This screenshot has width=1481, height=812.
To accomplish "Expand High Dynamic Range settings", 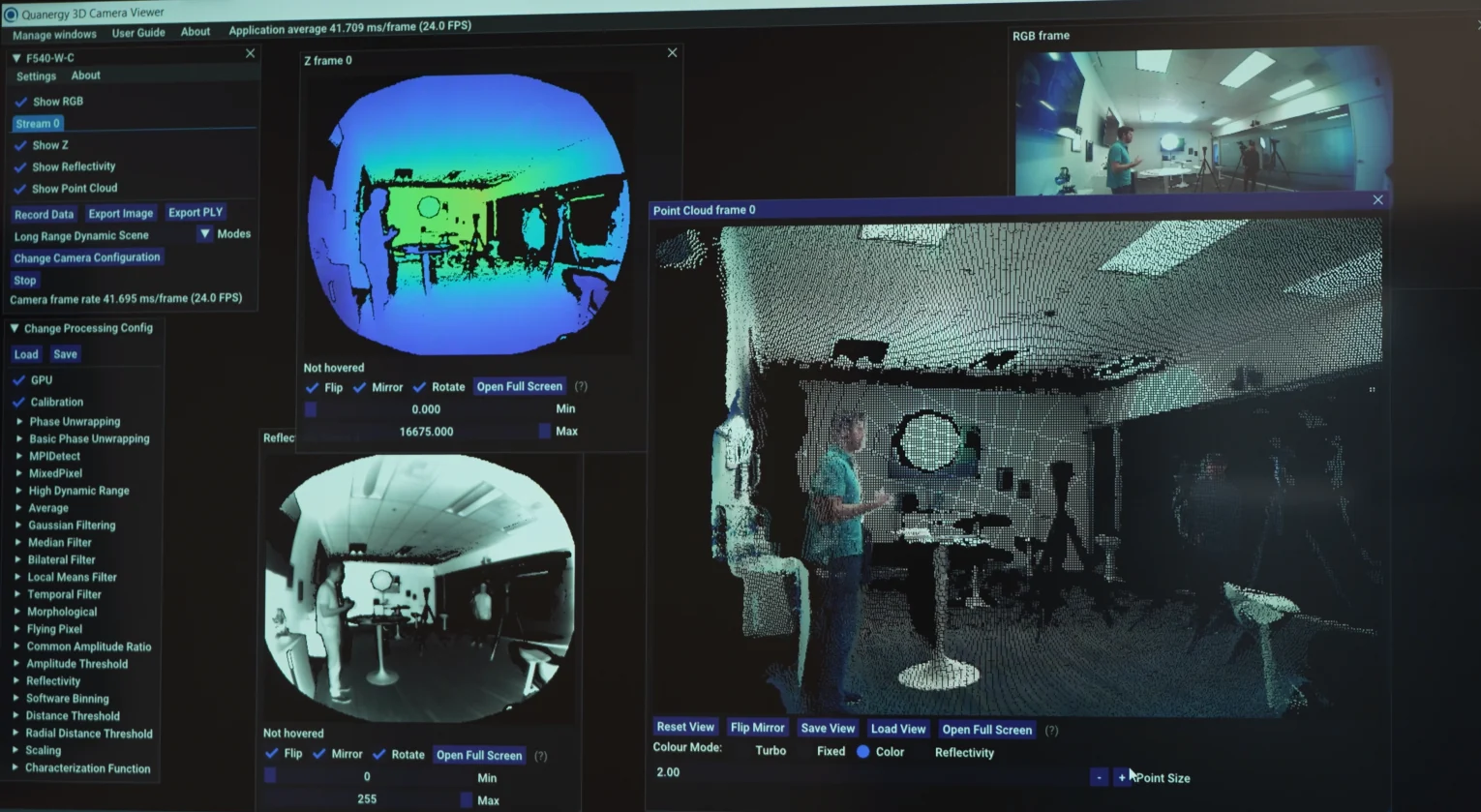I will click(18, 491).
